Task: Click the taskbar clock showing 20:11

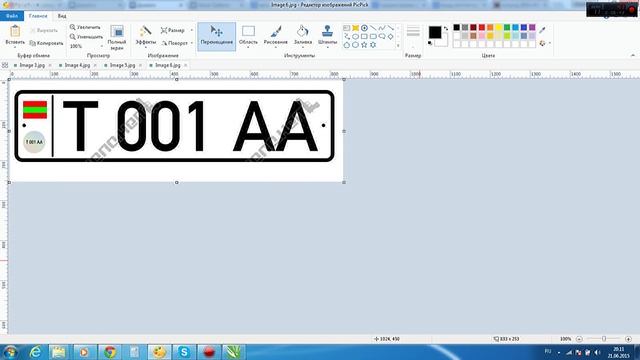Action: pyautogui.click(x=618, y=353)
